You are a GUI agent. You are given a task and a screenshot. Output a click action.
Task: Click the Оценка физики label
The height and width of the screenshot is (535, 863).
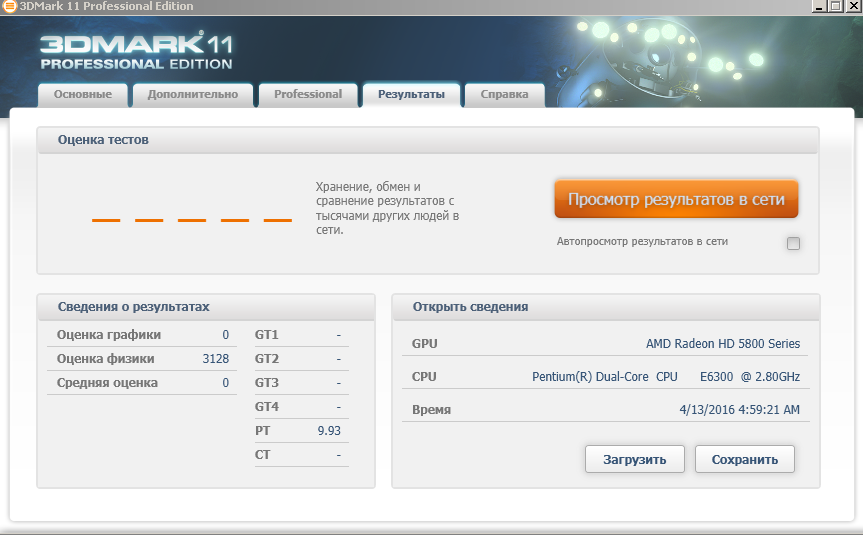(106, 359)
